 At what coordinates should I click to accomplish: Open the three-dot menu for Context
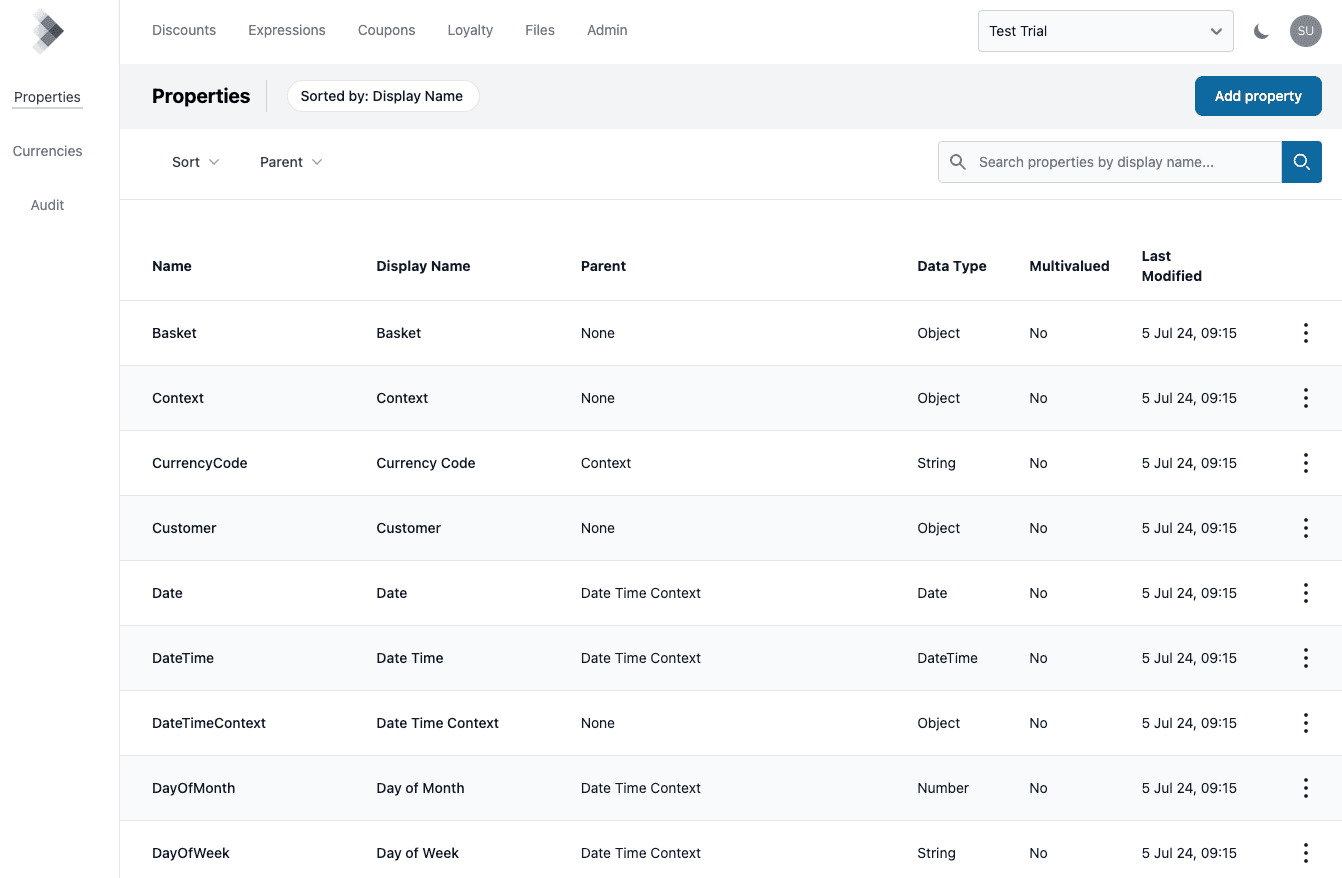pos(1305,398)
